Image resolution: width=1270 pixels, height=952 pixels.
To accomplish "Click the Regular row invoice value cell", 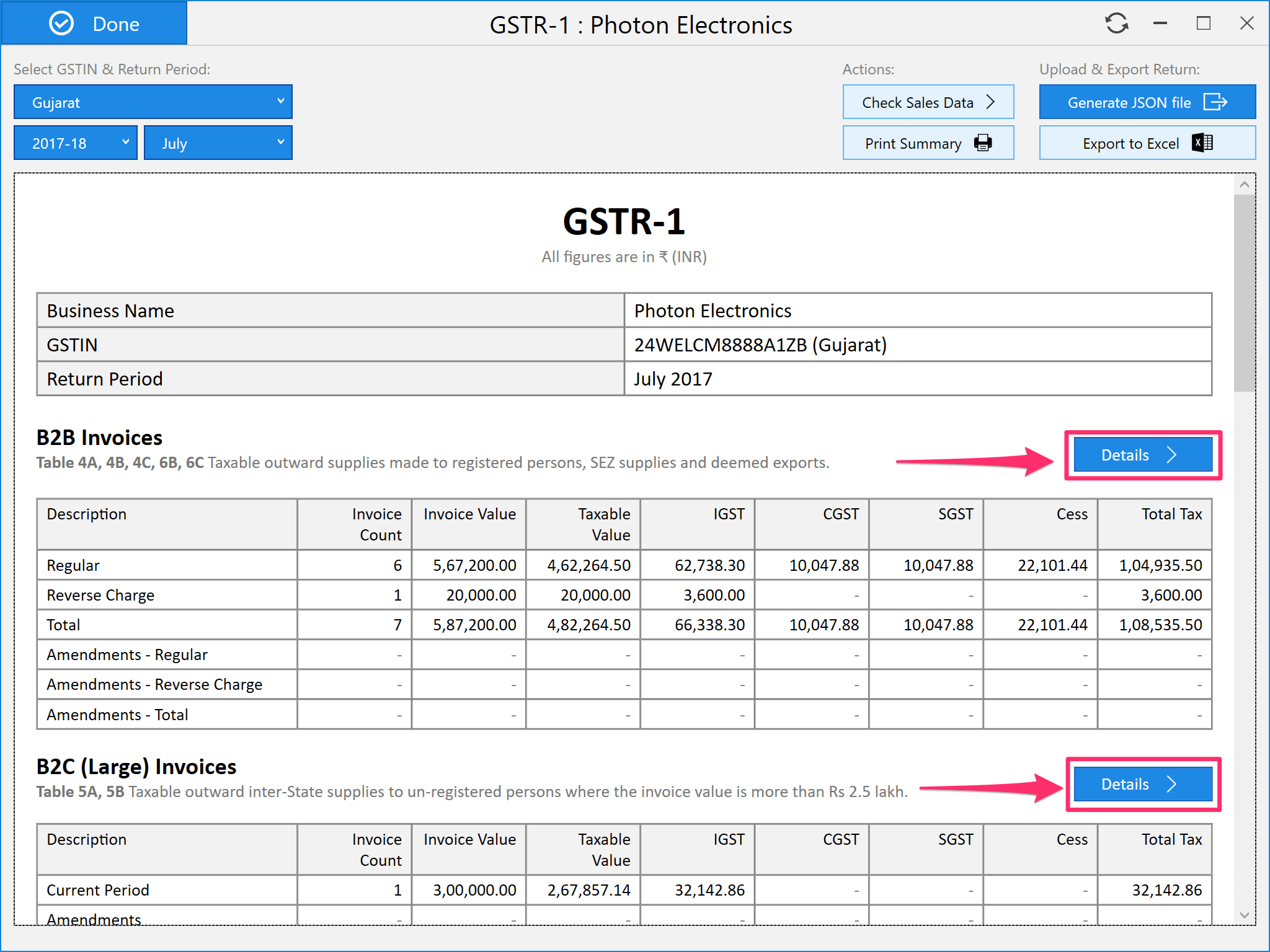I will pyautogui.click(x=469, y=565).
